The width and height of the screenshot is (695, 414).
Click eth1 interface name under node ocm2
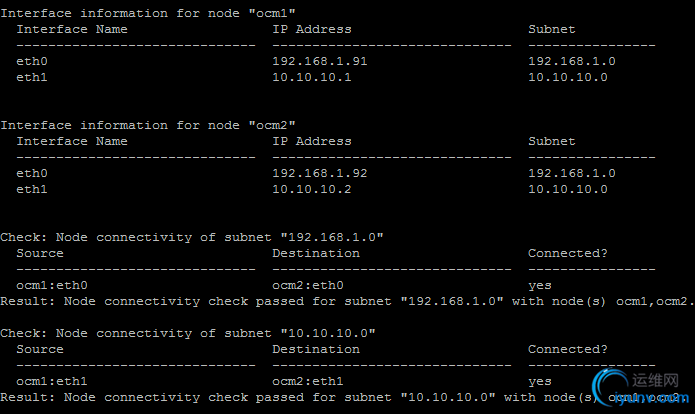click(32, 189)
